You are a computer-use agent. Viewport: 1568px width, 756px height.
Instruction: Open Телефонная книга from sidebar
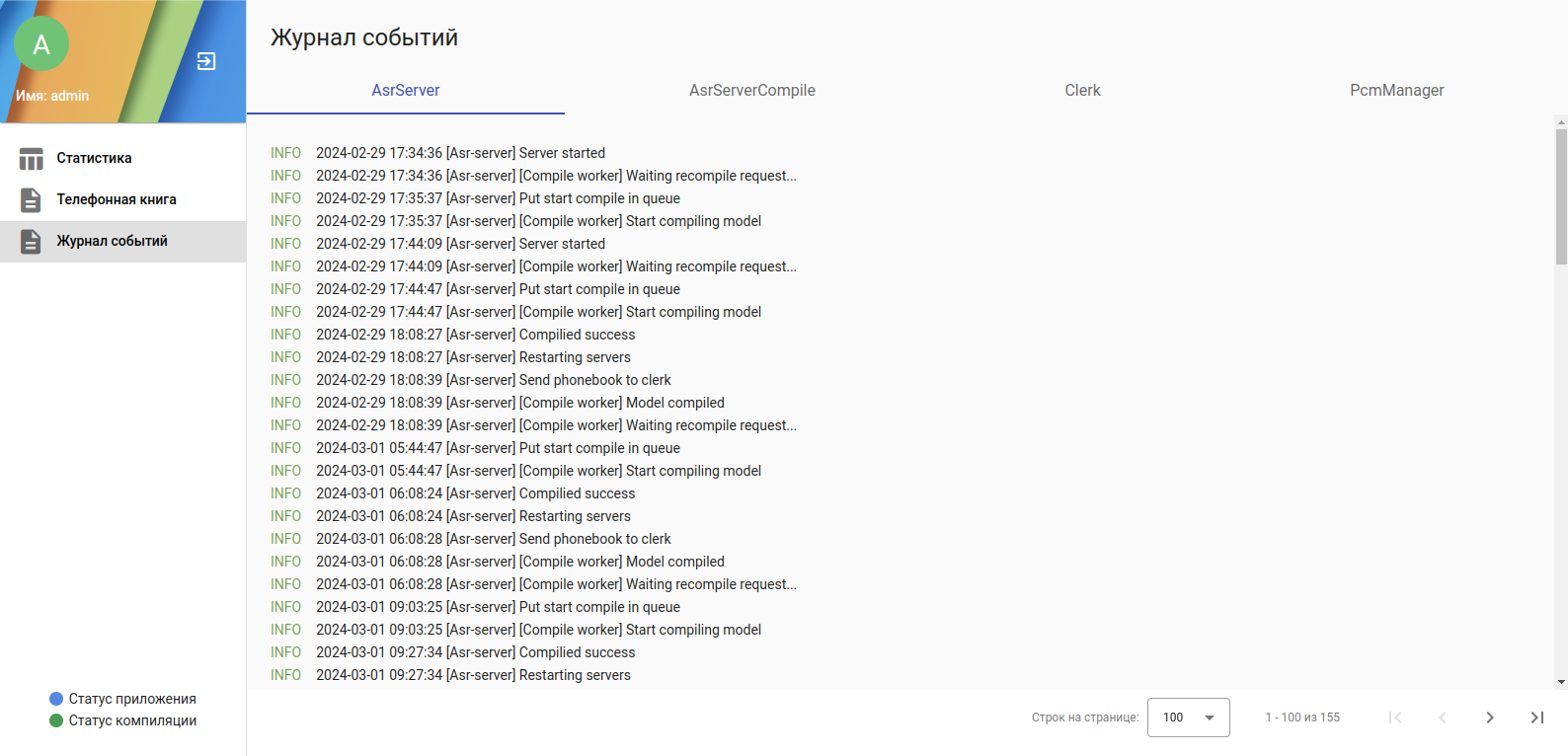(117, 199)
